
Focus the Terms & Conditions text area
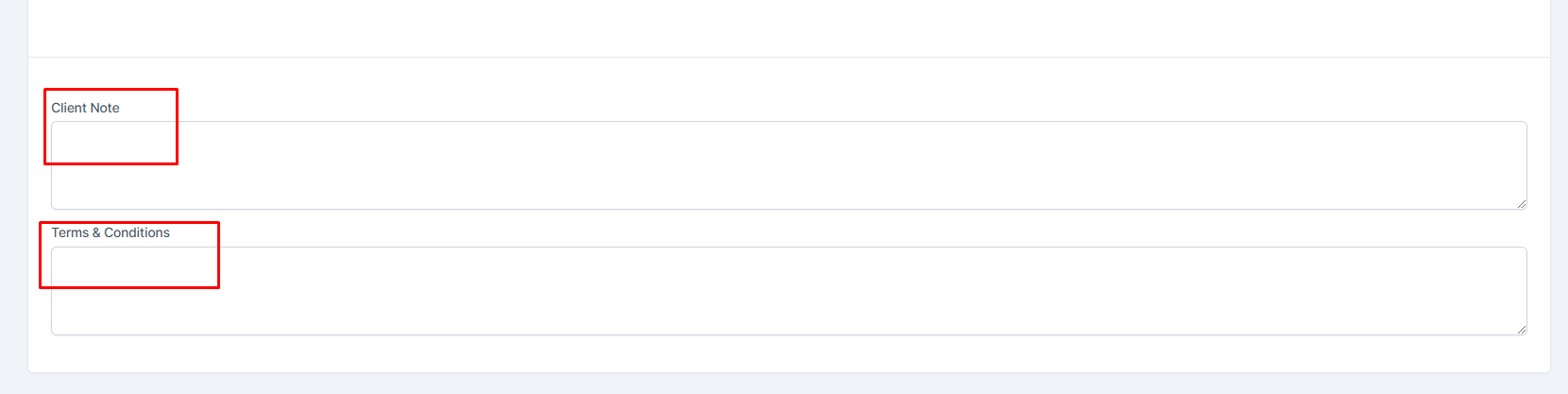pos(789,291)
